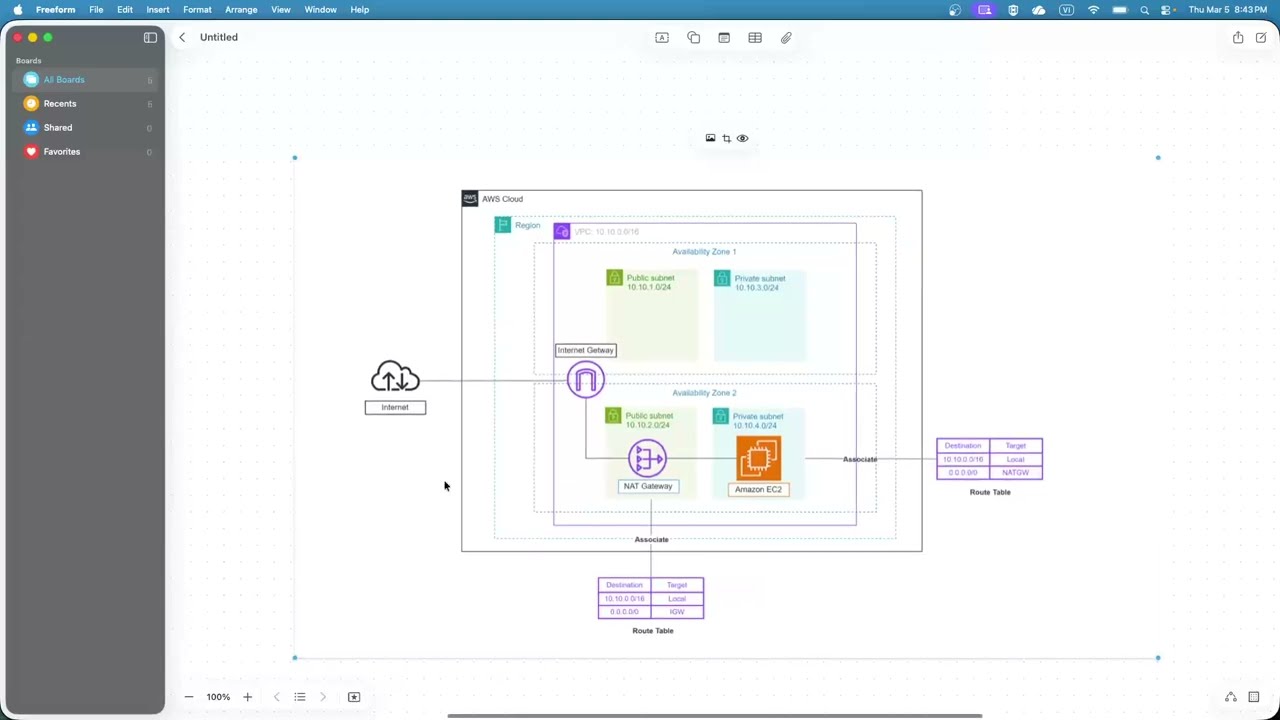This screenshot has height=720, width=1280.
Task: Select All Boards in sidebar
Action: tap(84, 80)
